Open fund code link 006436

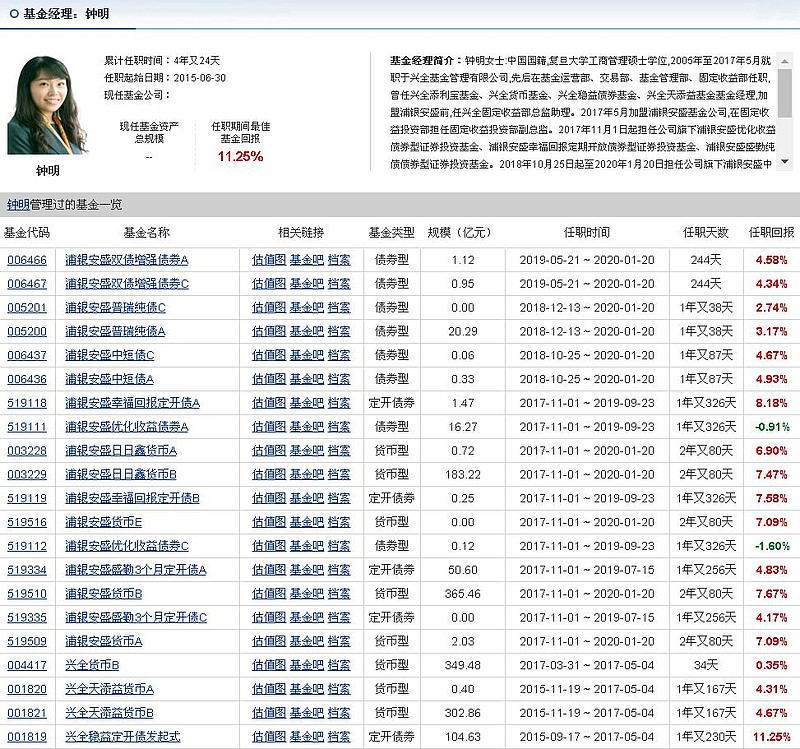[27, 379]
